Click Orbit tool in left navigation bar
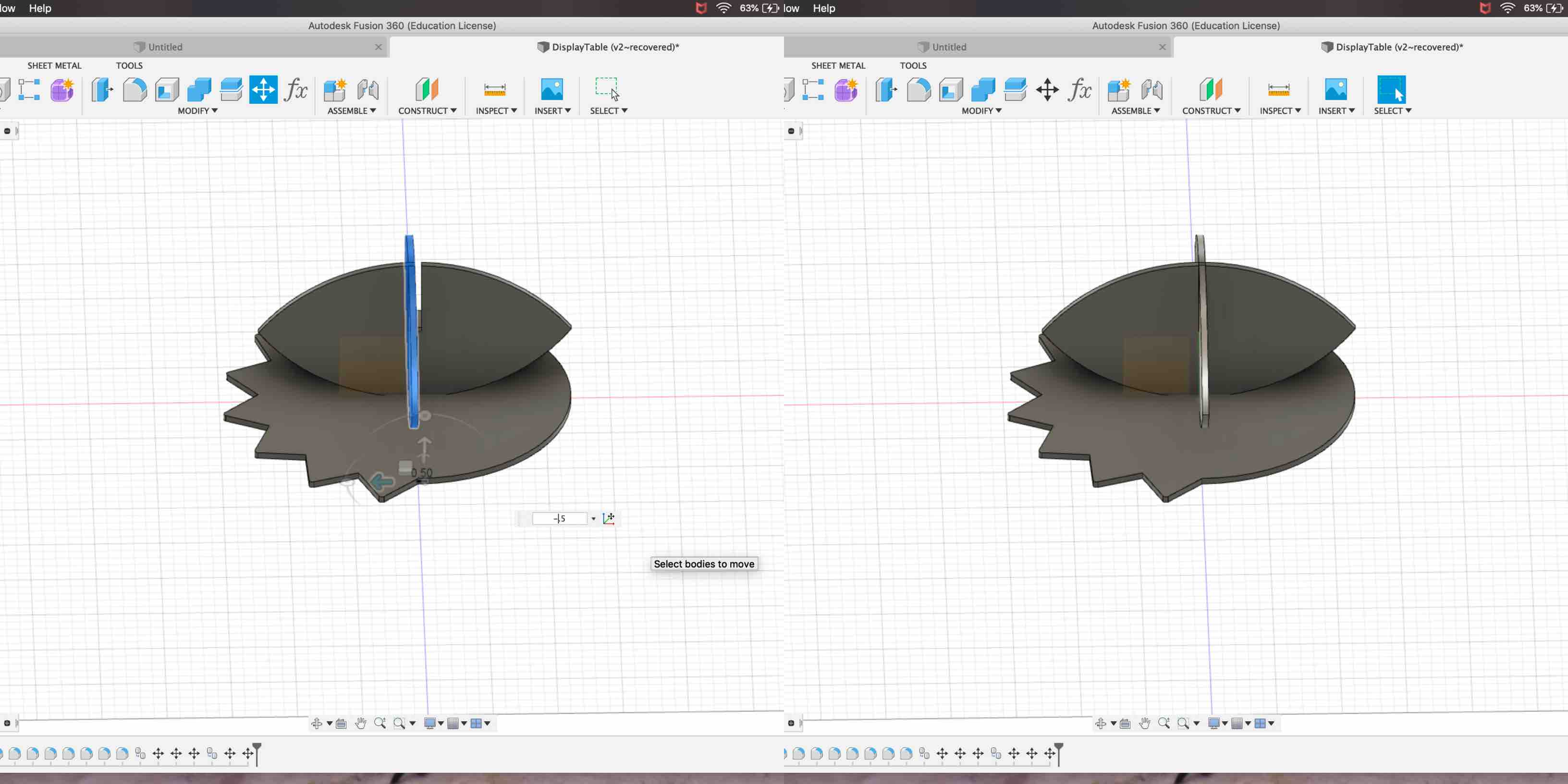Viewport: 1568px width, 784px height. [317, 723]
